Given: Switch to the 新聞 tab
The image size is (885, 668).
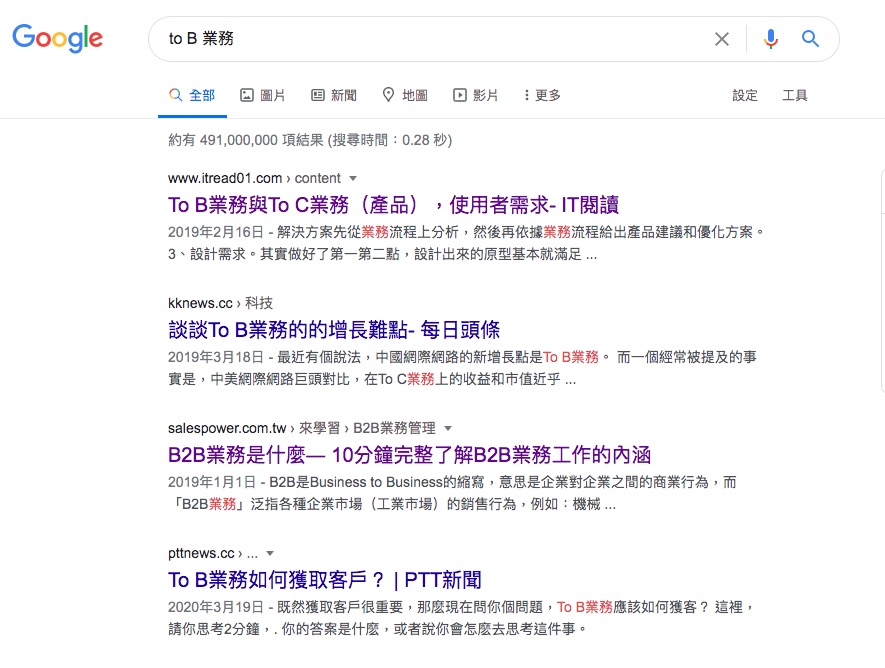Looking at the screenshot, I should pyautogui.click(x=334, y=95).
